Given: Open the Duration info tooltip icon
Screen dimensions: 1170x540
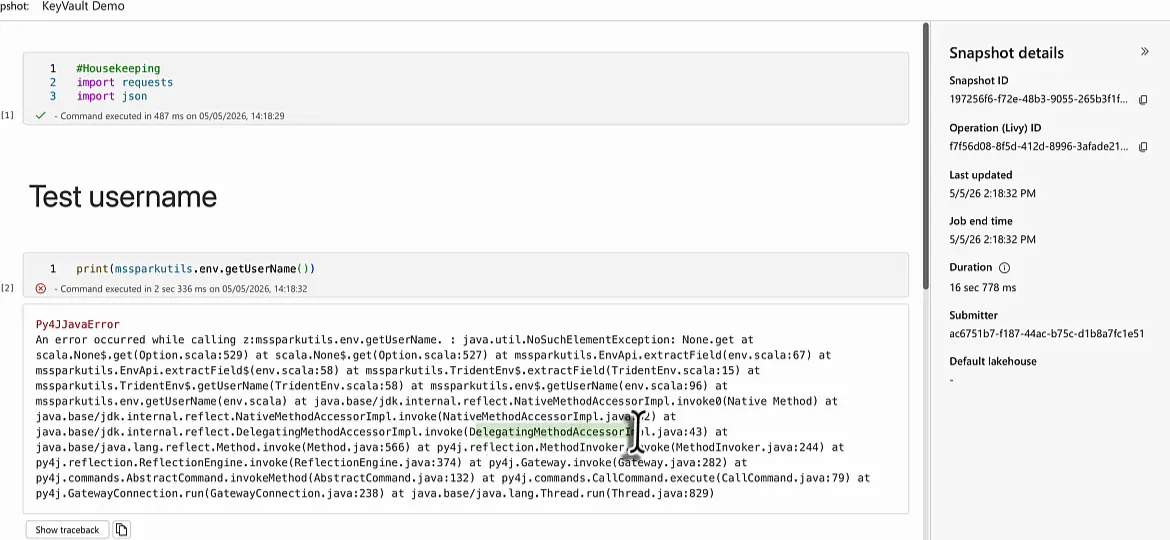Looking at the screenshot, I should (x=1004, y=267).
